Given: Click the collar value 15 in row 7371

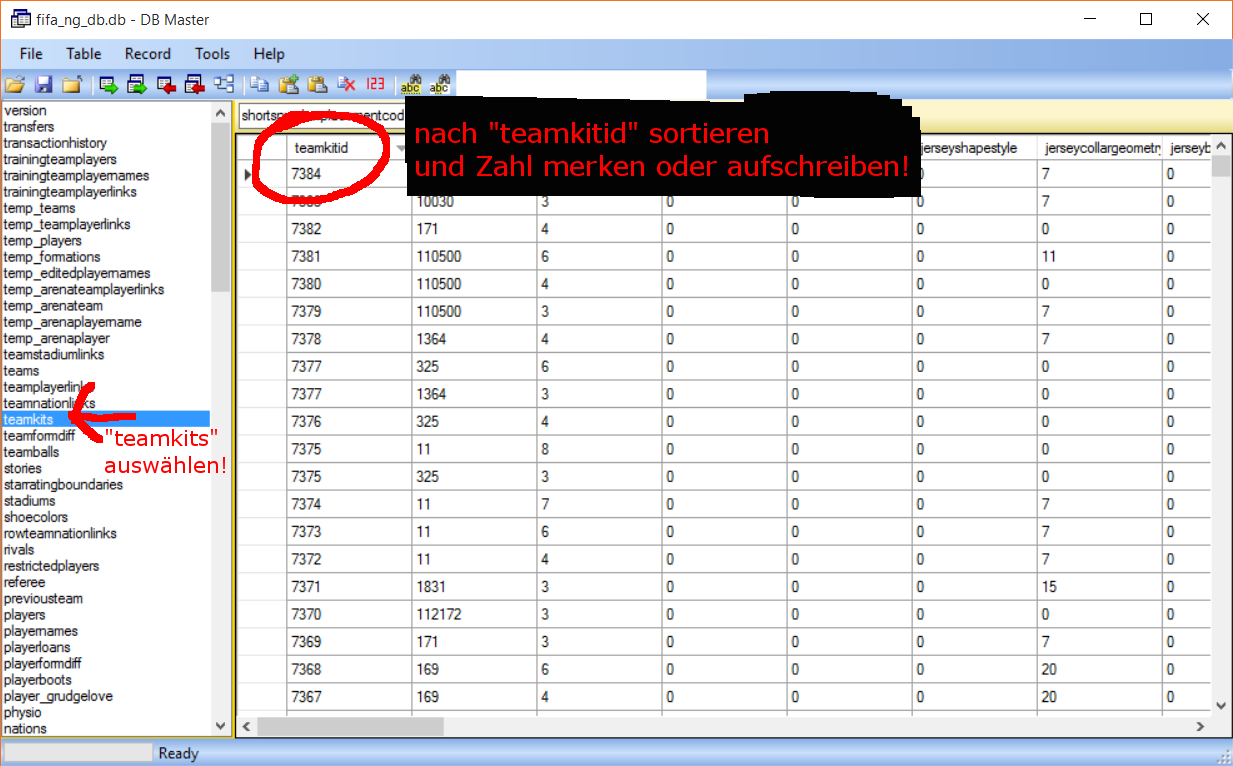Looking at the screenshot, I should click(1100, 587).
